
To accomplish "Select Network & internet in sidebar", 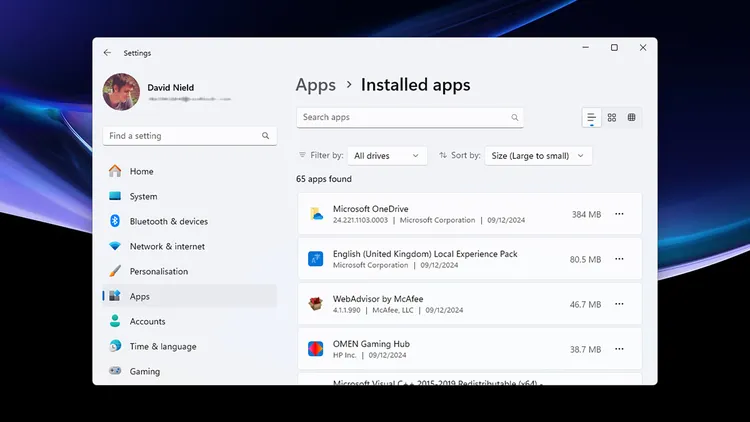I will coord(167,247).
